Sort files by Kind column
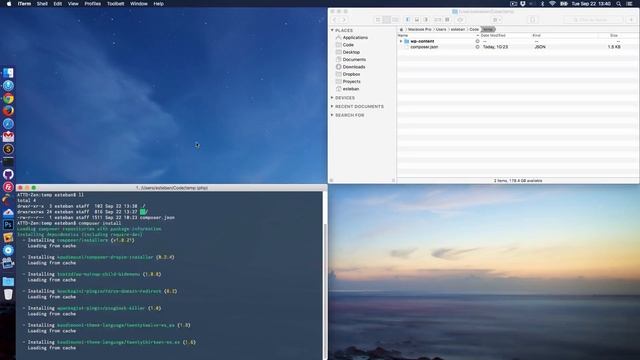Viewport: 640px width, 360px height. pyautogui.click(x=564, y=36)
